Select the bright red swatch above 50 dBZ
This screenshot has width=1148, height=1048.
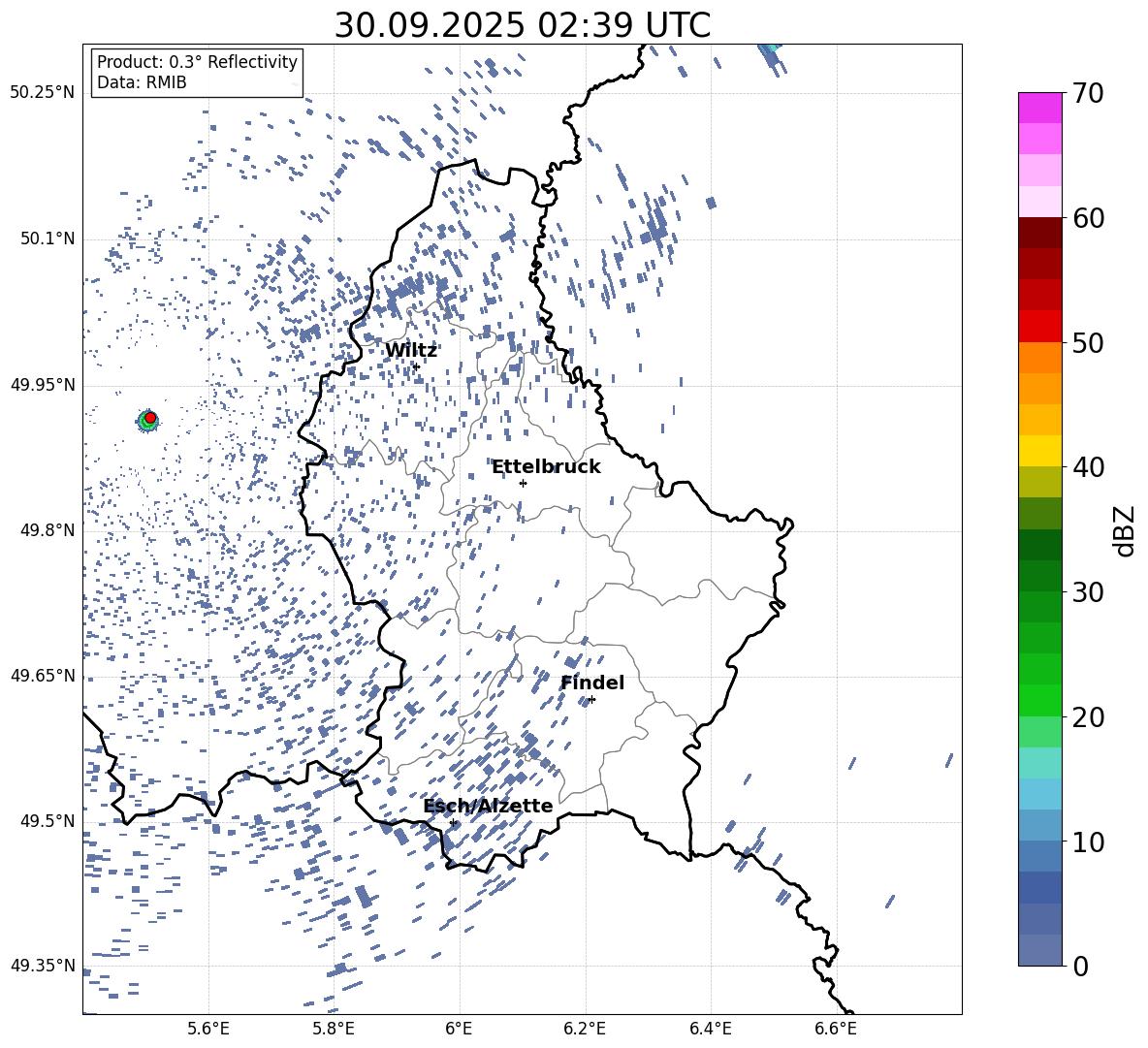[1040, 326]
